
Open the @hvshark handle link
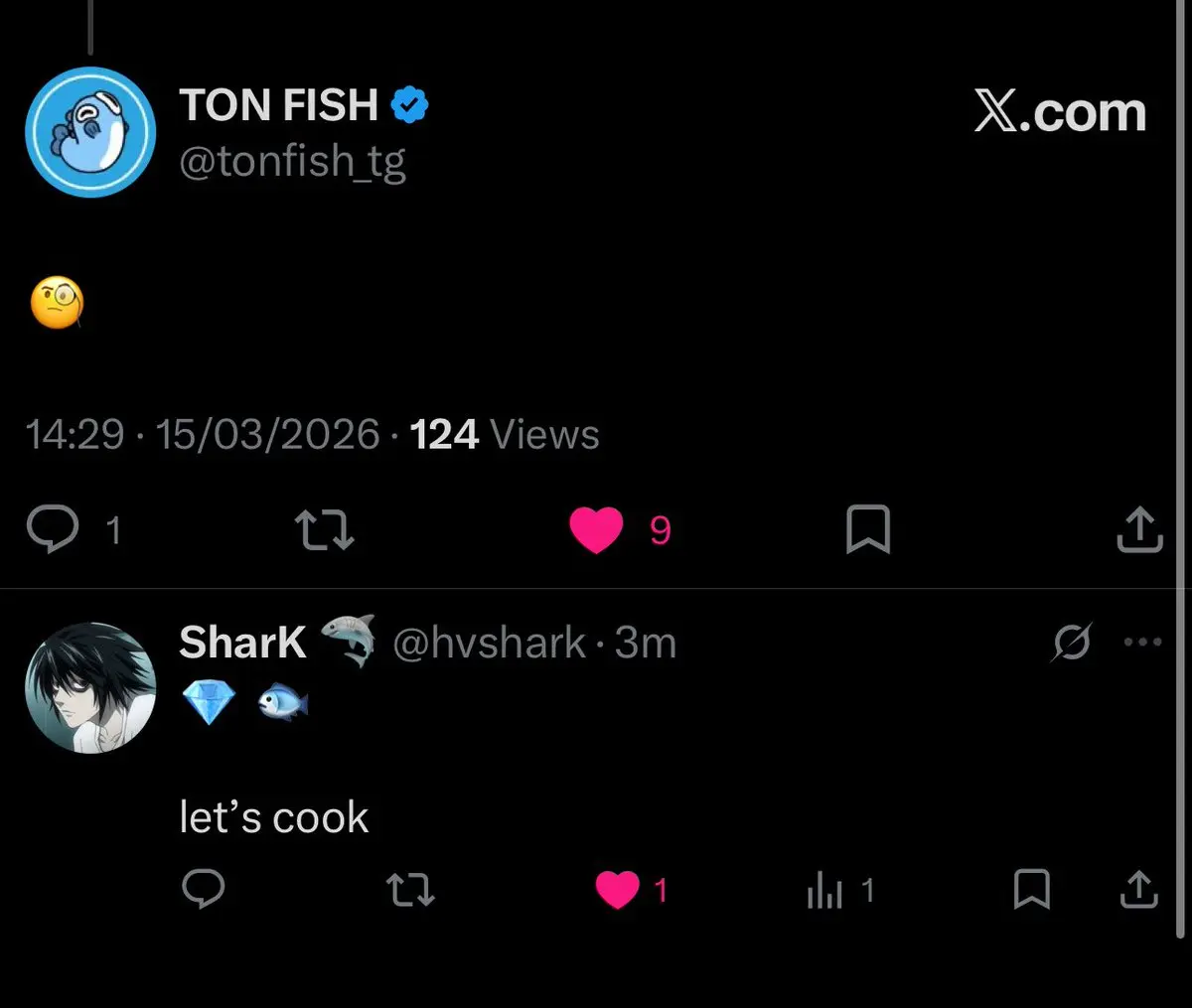click(489, 644)
